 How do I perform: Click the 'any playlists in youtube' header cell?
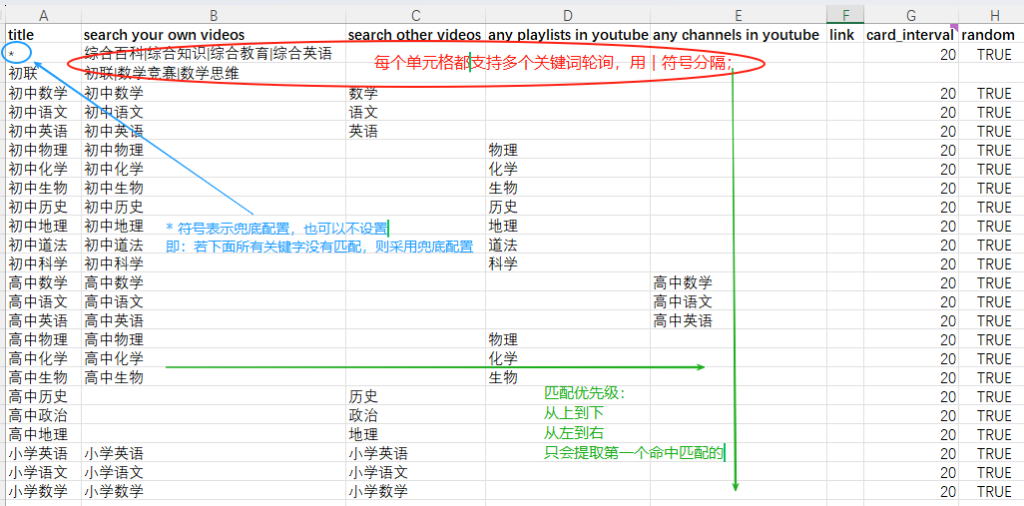(568, 35)
